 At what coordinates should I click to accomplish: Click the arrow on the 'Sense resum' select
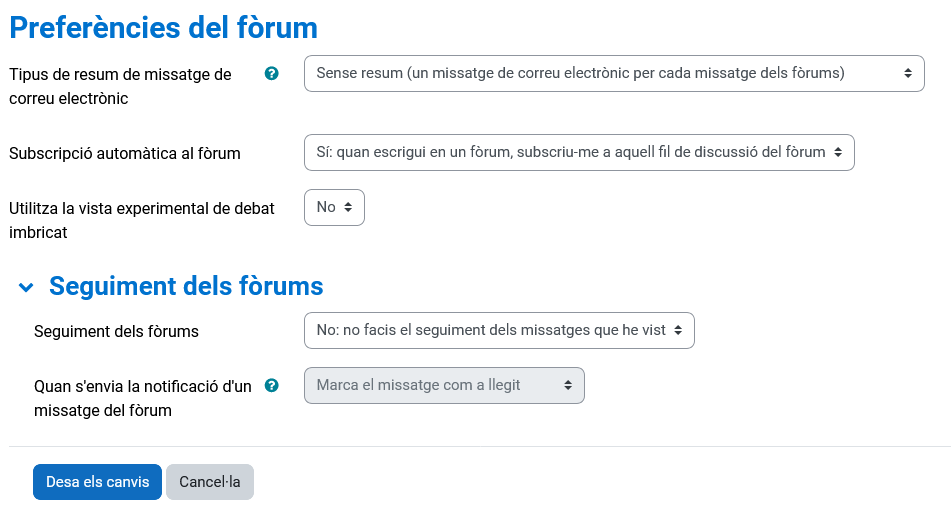pos(907,73)
